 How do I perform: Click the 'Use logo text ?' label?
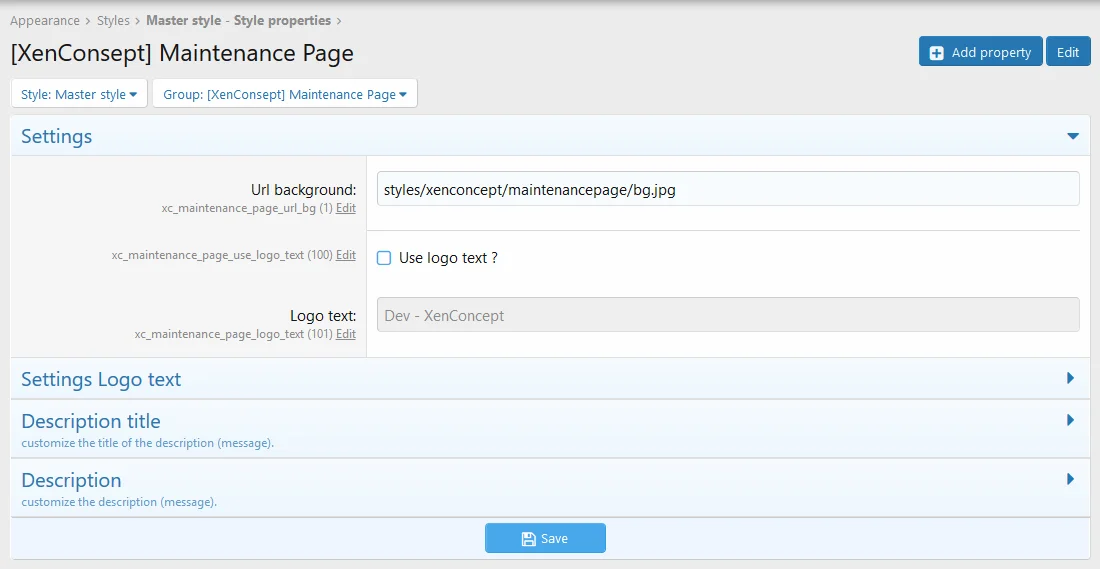(x=448, y=258)
